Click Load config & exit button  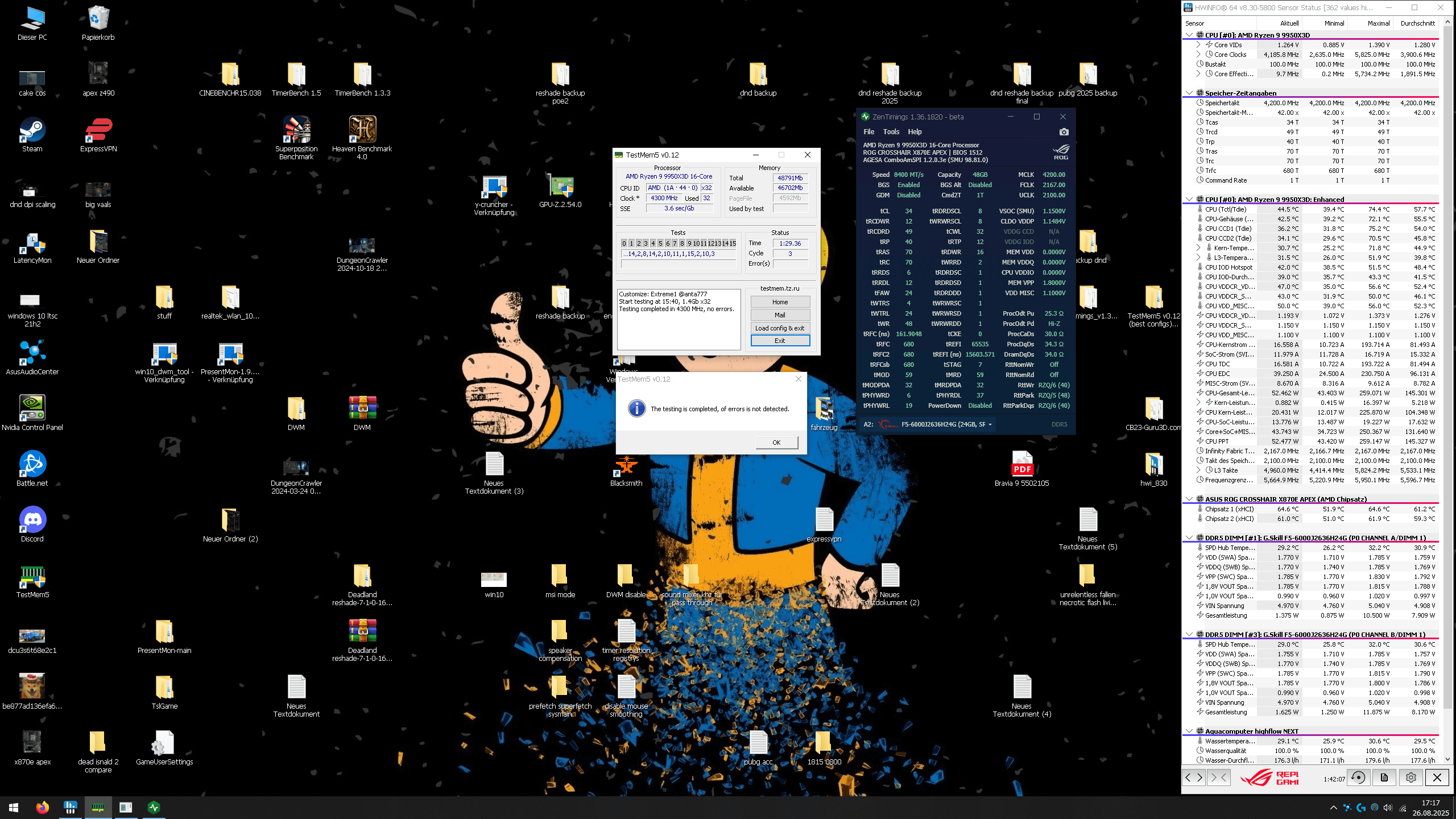pos(780,328)
